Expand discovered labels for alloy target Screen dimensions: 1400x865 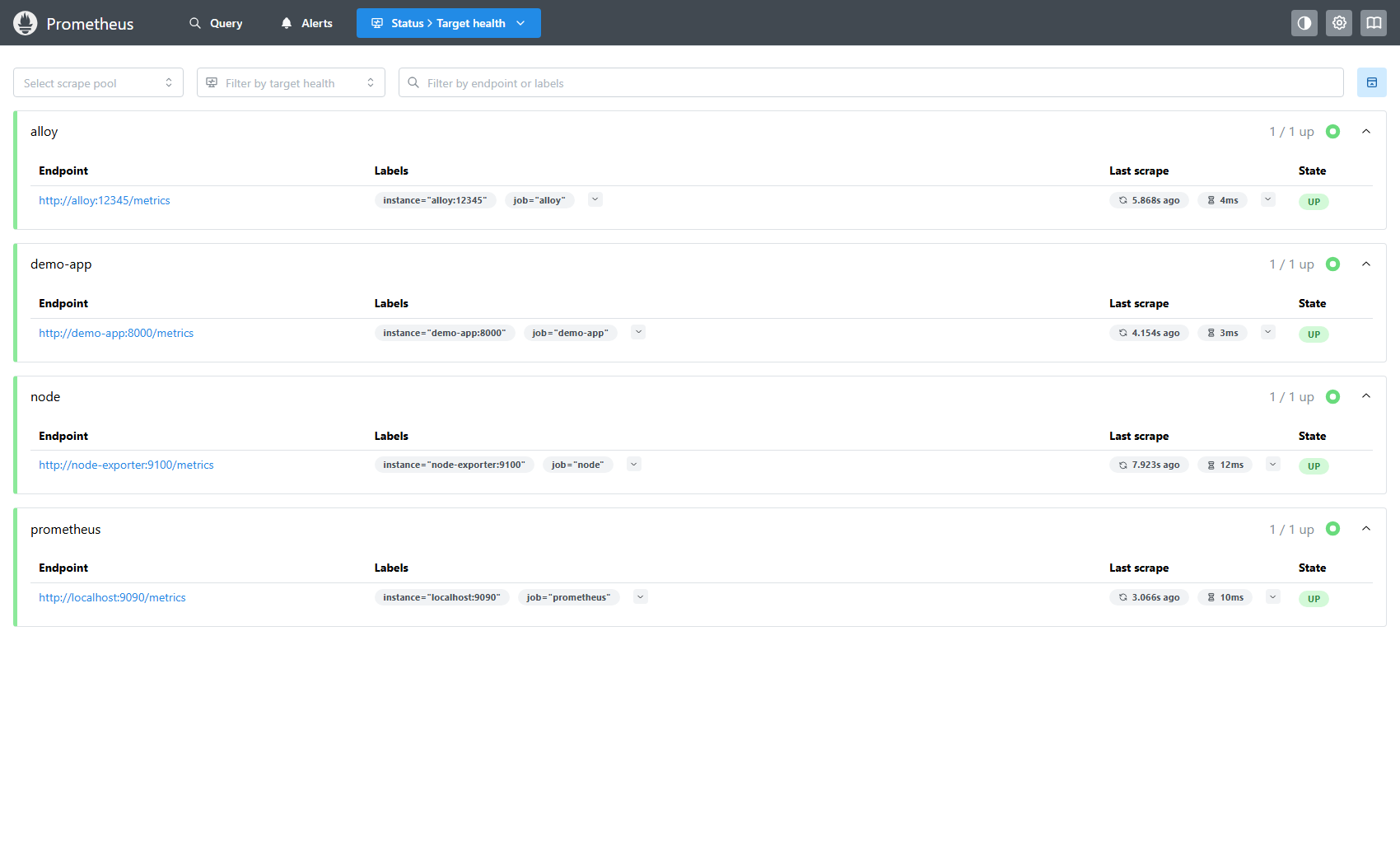(x=595, y=199)
